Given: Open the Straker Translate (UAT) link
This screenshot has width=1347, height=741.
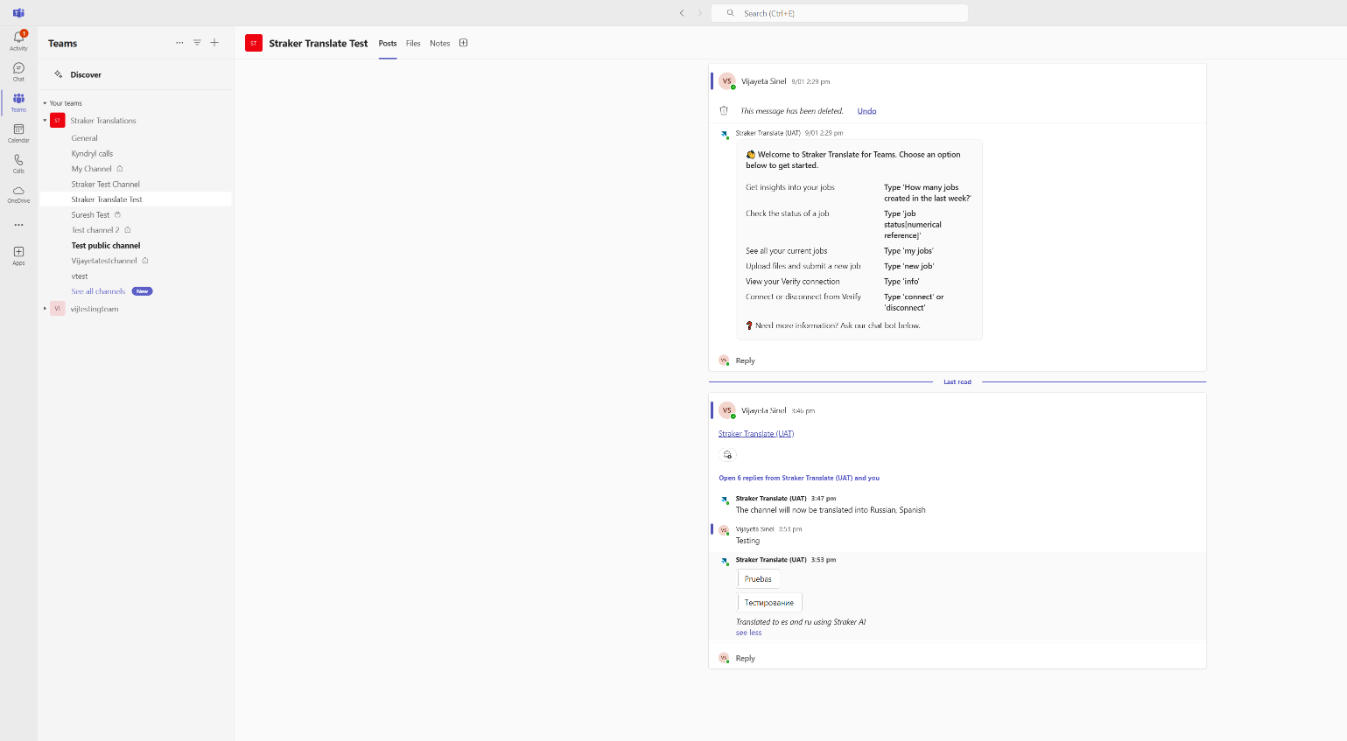Looking at the screenshot, I should 756,434.
